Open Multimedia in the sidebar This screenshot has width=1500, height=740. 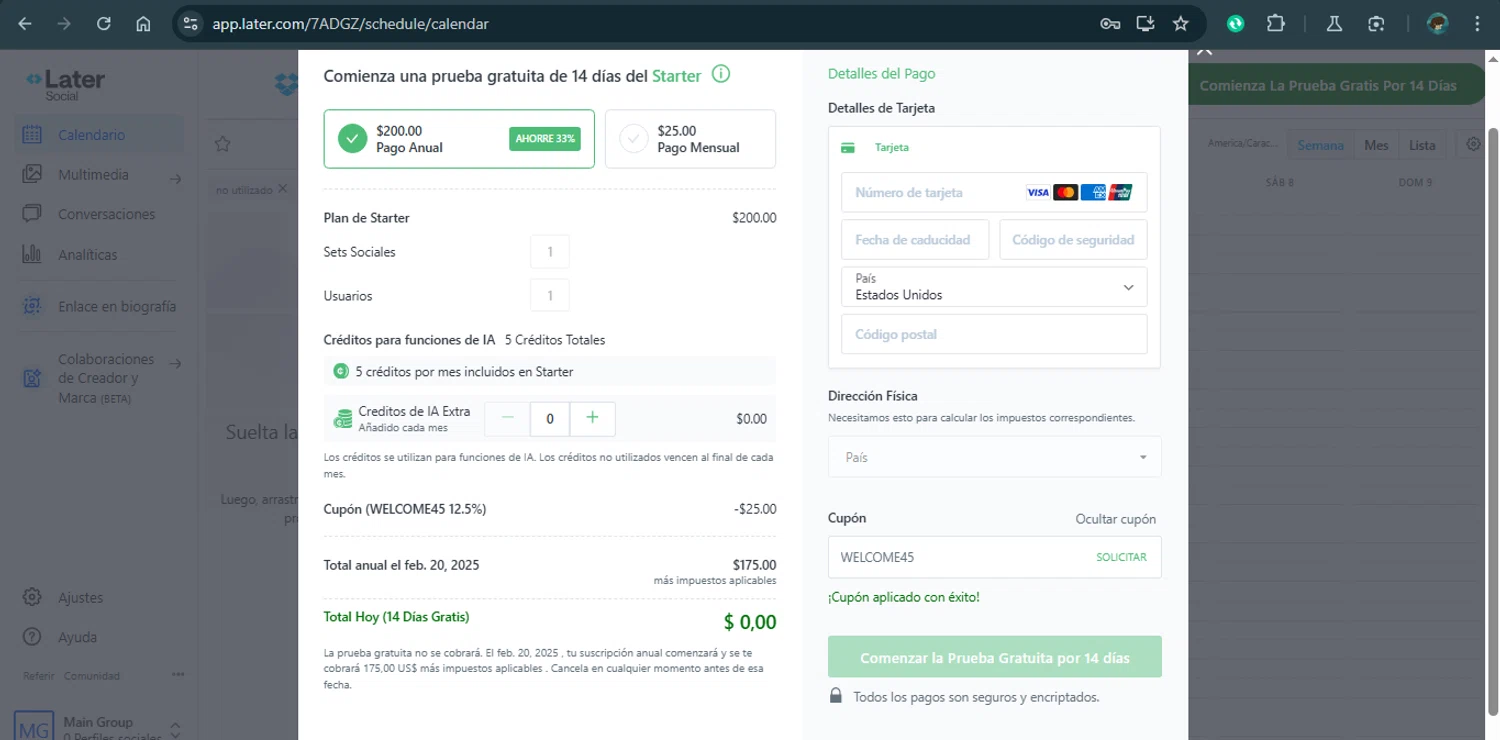pos(93,175)
